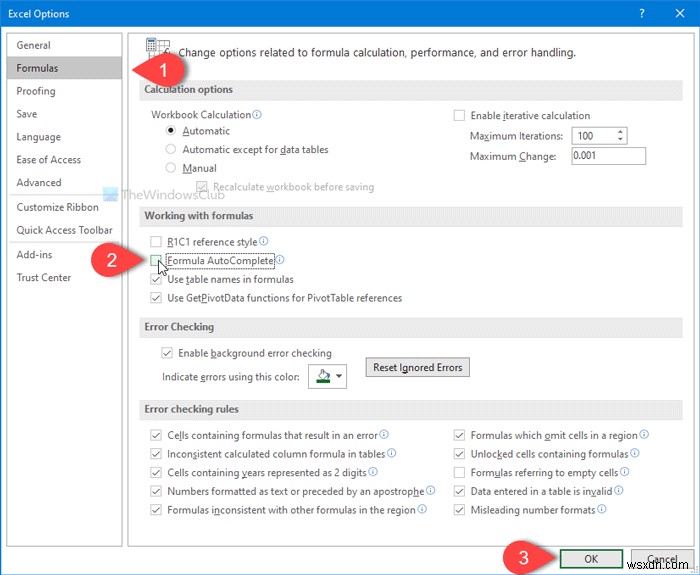Viewport: 700px width, 575px height.
Task: Info icon for Misleading number formats
Action: click(602, 509)
